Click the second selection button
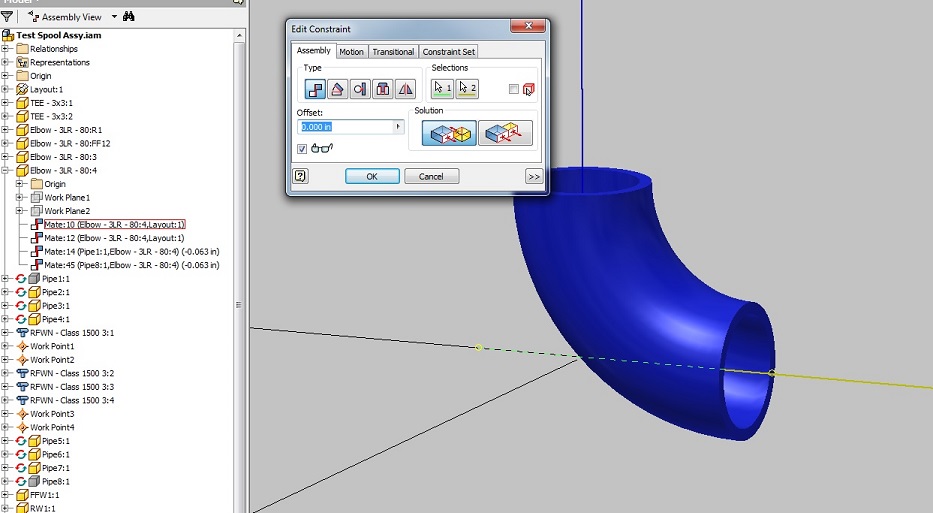The image size is (933, 513). (467, 89)
